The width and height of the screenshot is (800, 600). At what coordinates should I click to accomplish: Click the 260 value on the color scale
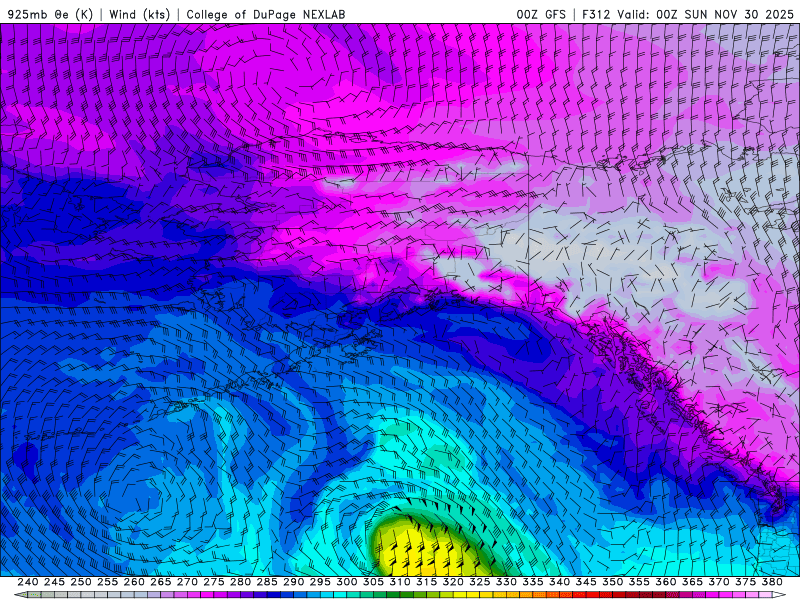pos(134,582)
